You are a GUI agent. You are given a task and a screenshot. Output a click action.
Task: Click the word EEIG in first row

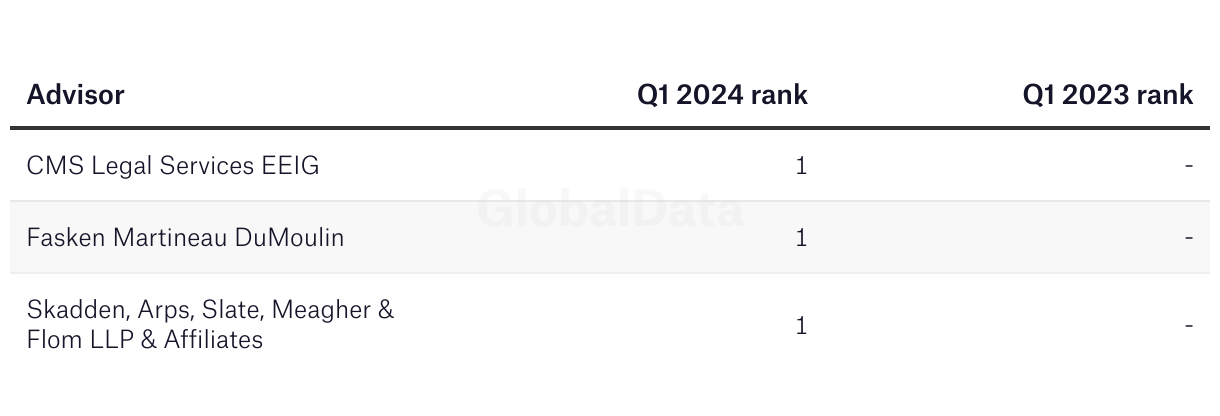click(290, 166)
